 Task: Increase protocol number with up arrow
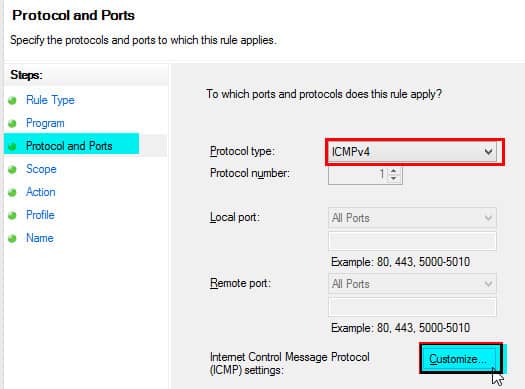[x=394, y=171]
